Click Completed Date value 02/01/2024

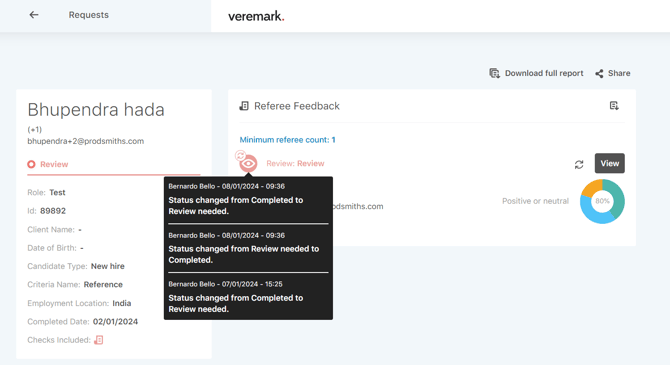pos(115,321)
